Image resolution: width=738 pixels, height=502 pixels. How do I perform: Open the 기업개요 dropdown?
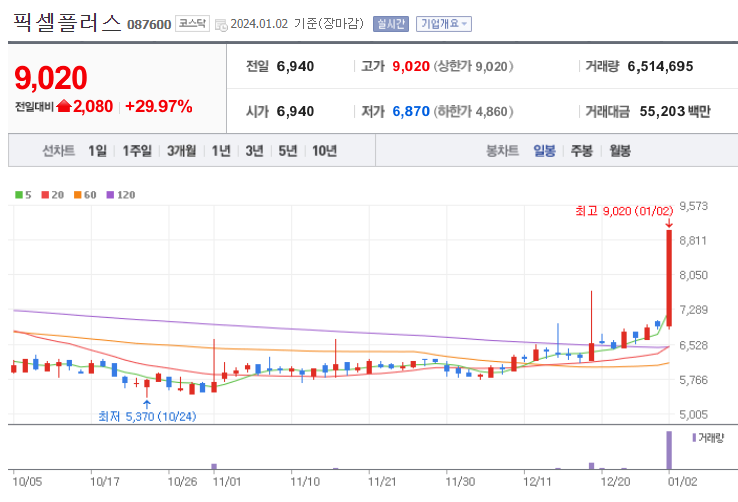click(444, 24)
